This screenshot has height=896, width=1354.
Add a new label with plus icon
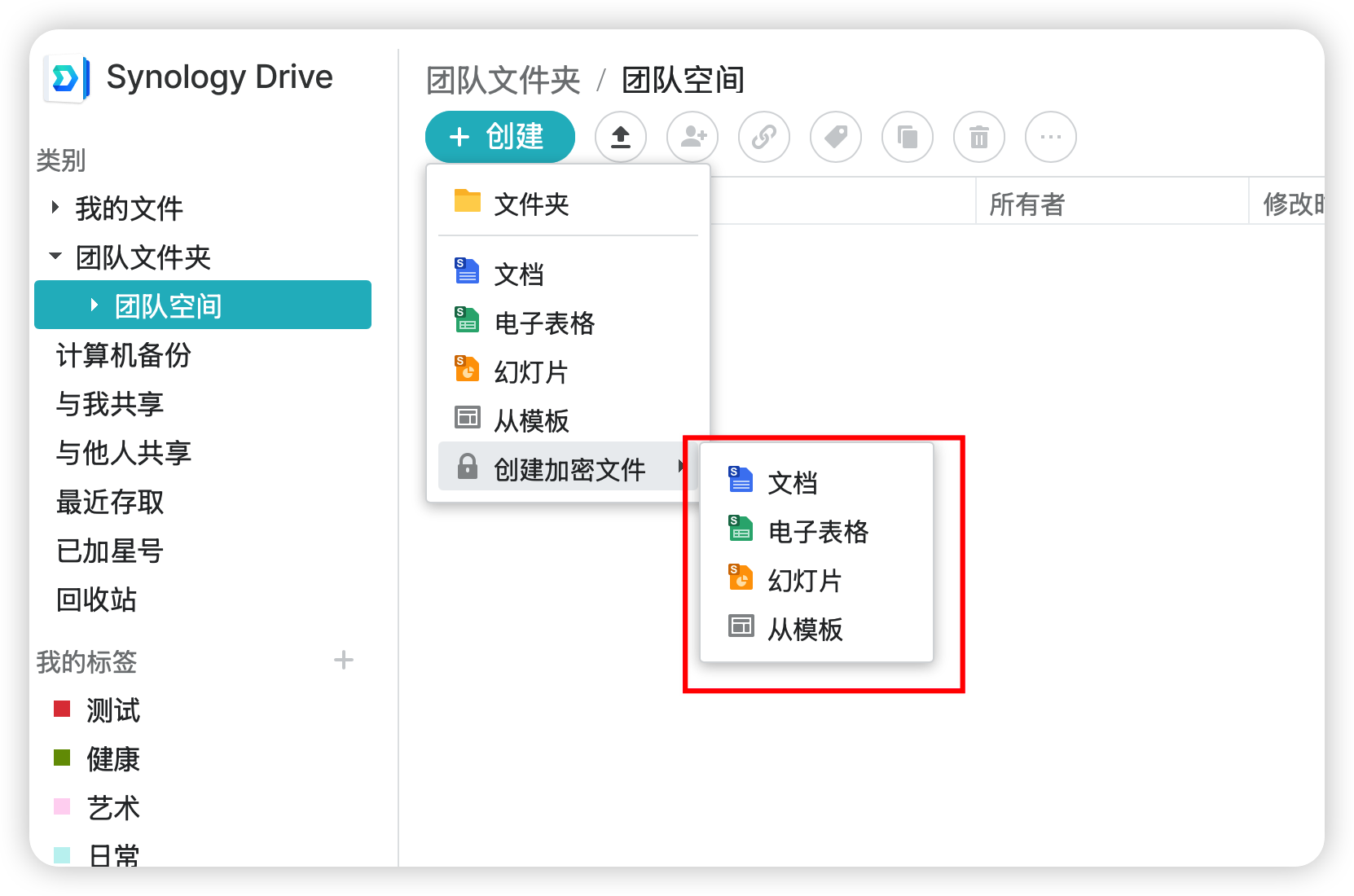click(x=344, y=660)
